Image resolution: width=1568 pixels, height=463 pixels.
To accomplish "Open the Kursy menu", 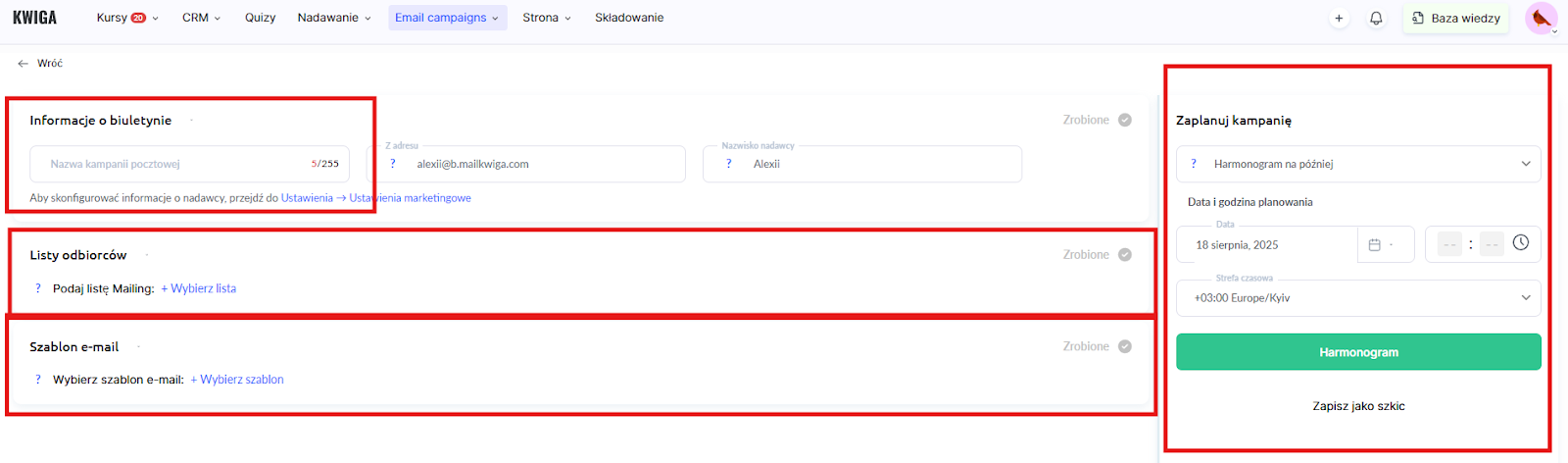I will 126,18.
